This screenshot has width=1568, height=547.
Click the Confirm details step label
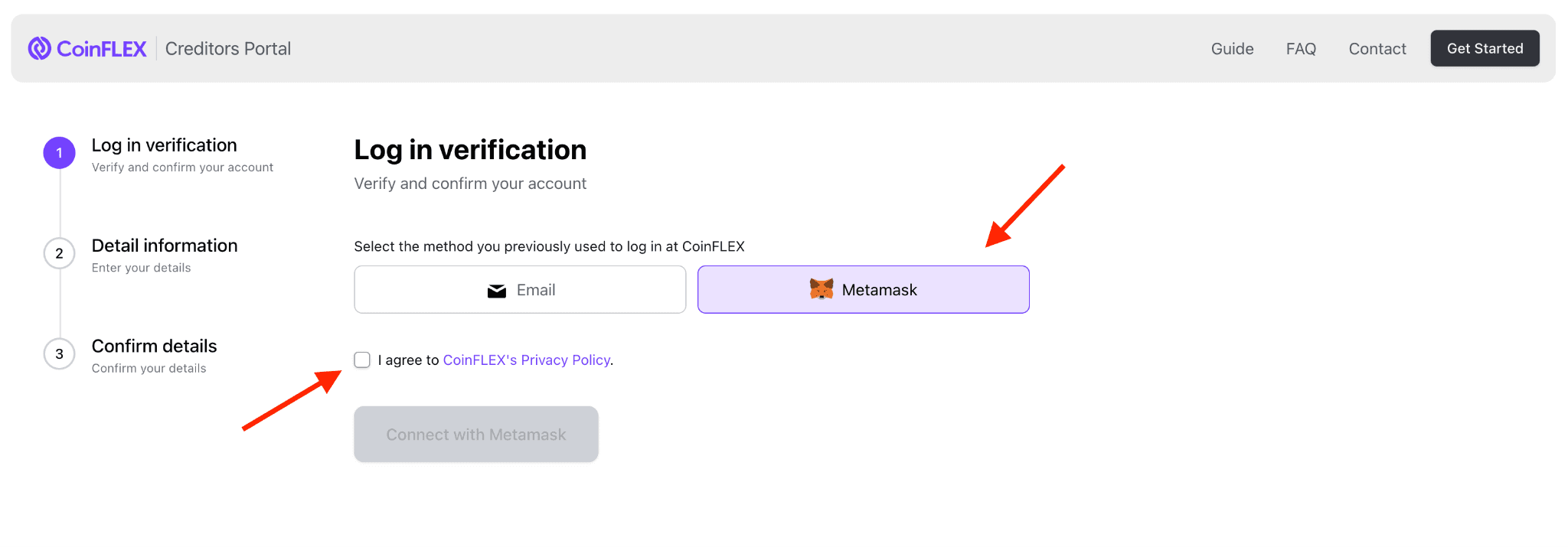click(154, 346)
